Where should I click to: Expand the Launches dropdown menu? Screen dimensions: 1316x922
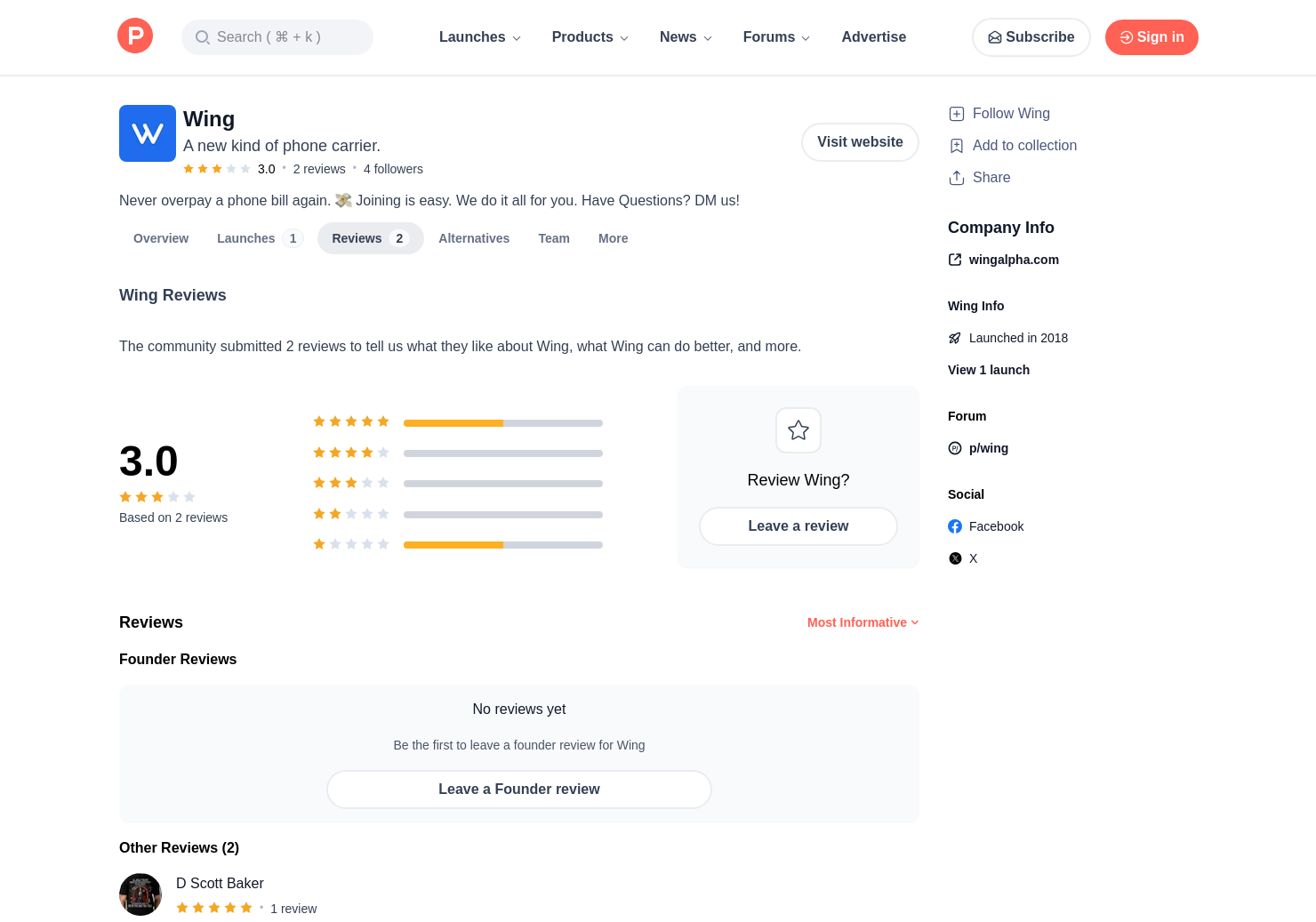click(480, 37)
